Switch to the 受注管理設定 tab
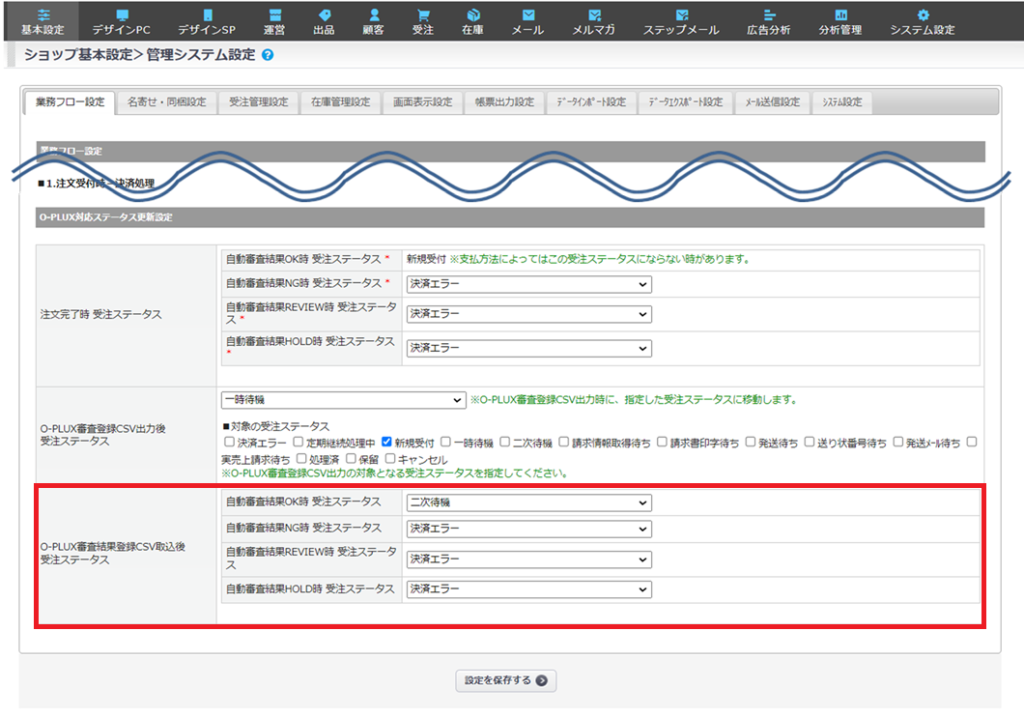This screenshot has width=1024, height=717. click(x=258, y=102)
